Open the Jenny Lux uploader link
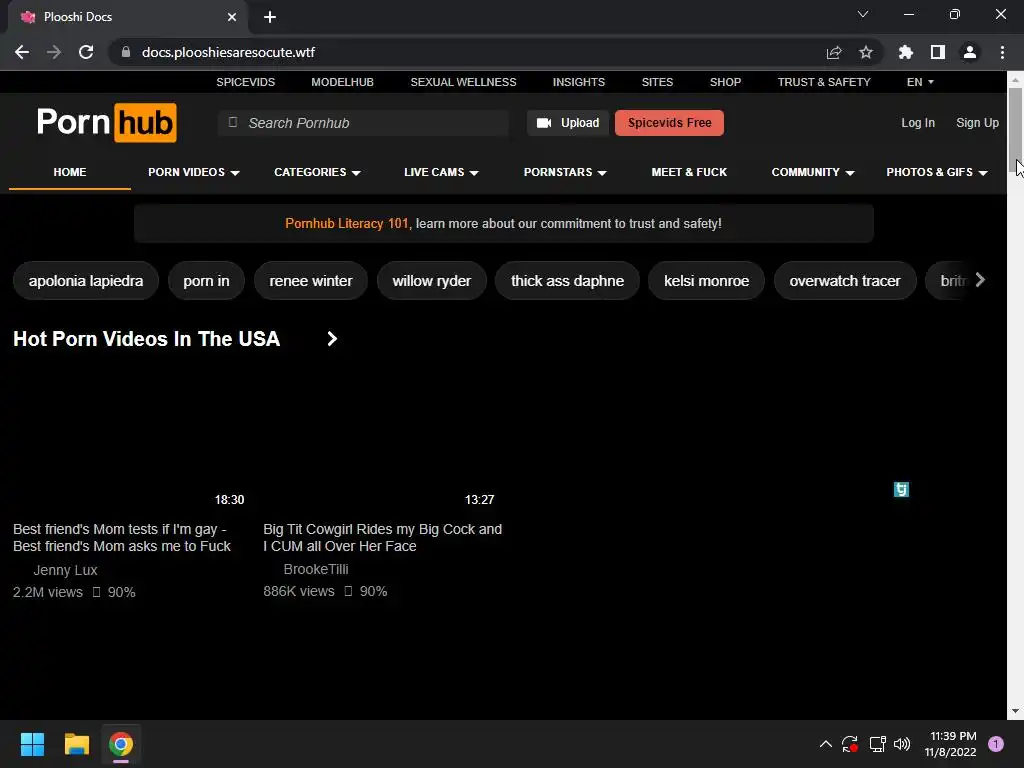 [x=65, y=570]
